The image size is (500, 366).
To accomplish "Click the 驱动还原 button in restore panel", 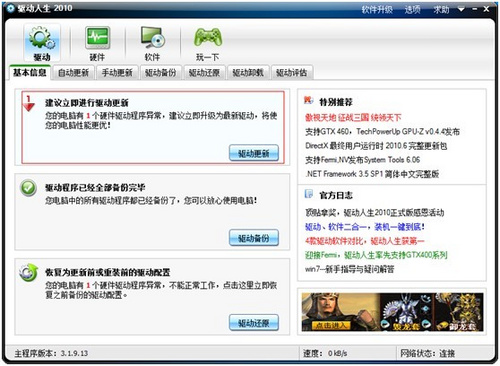I will (x=254, y=322).
